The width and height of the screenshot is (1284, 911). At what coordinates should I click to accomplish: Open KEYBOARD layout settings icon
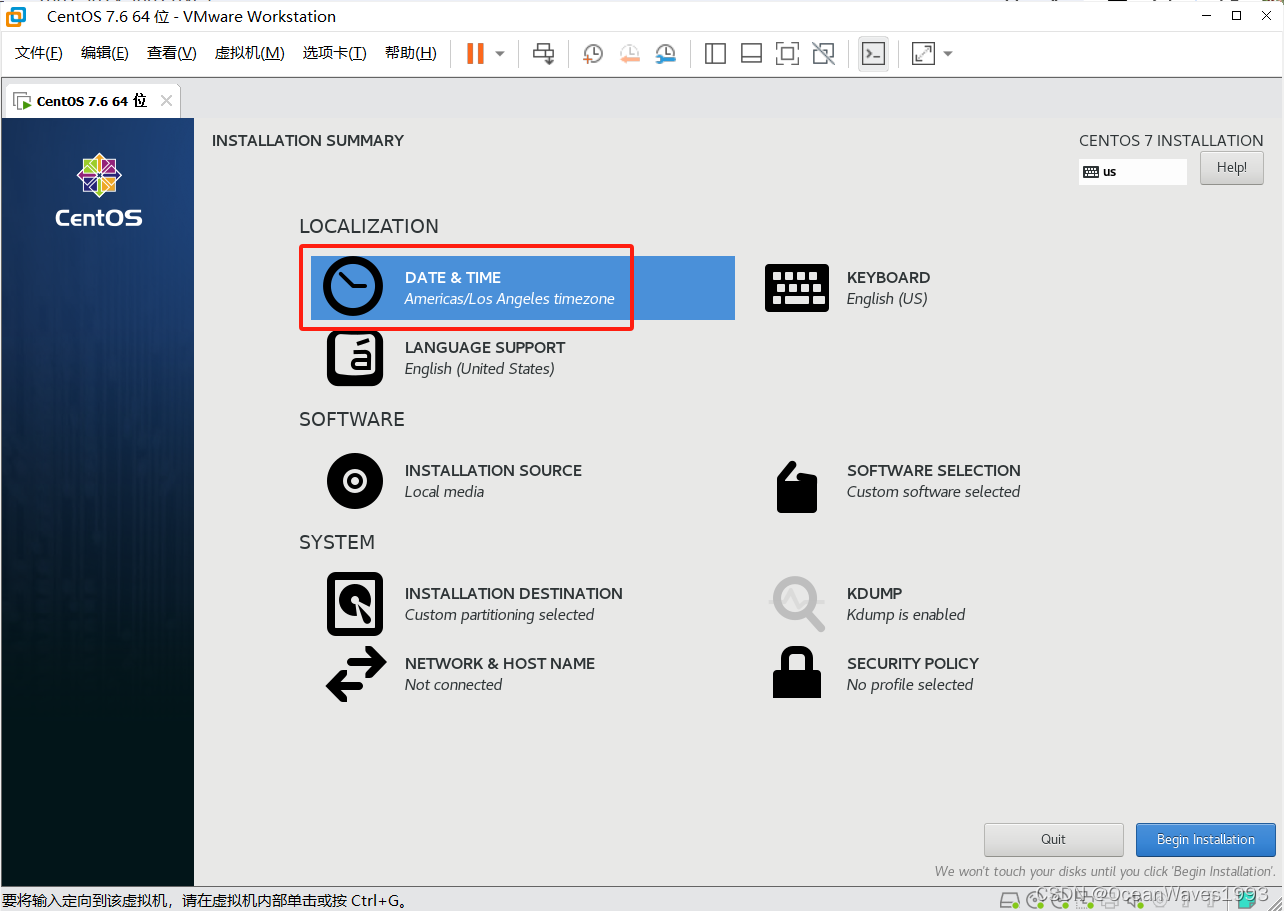click(x=796, y=288)
